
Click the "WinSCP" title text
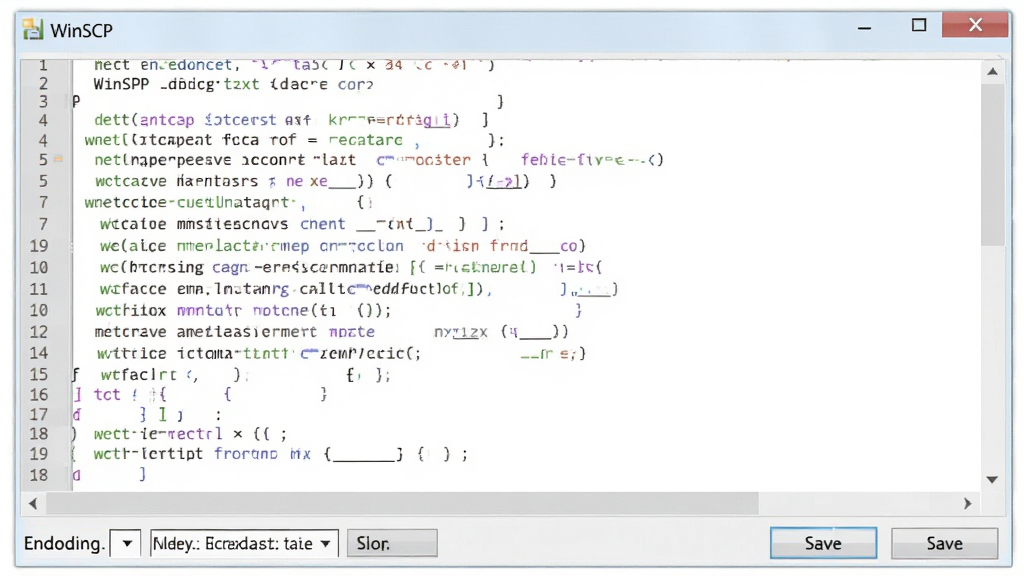click(82, 31)
